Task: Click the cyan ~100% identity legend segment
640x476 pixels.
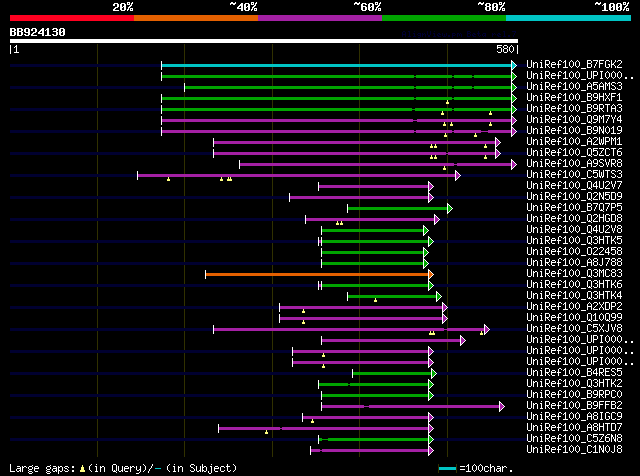Action: point(569,18)
